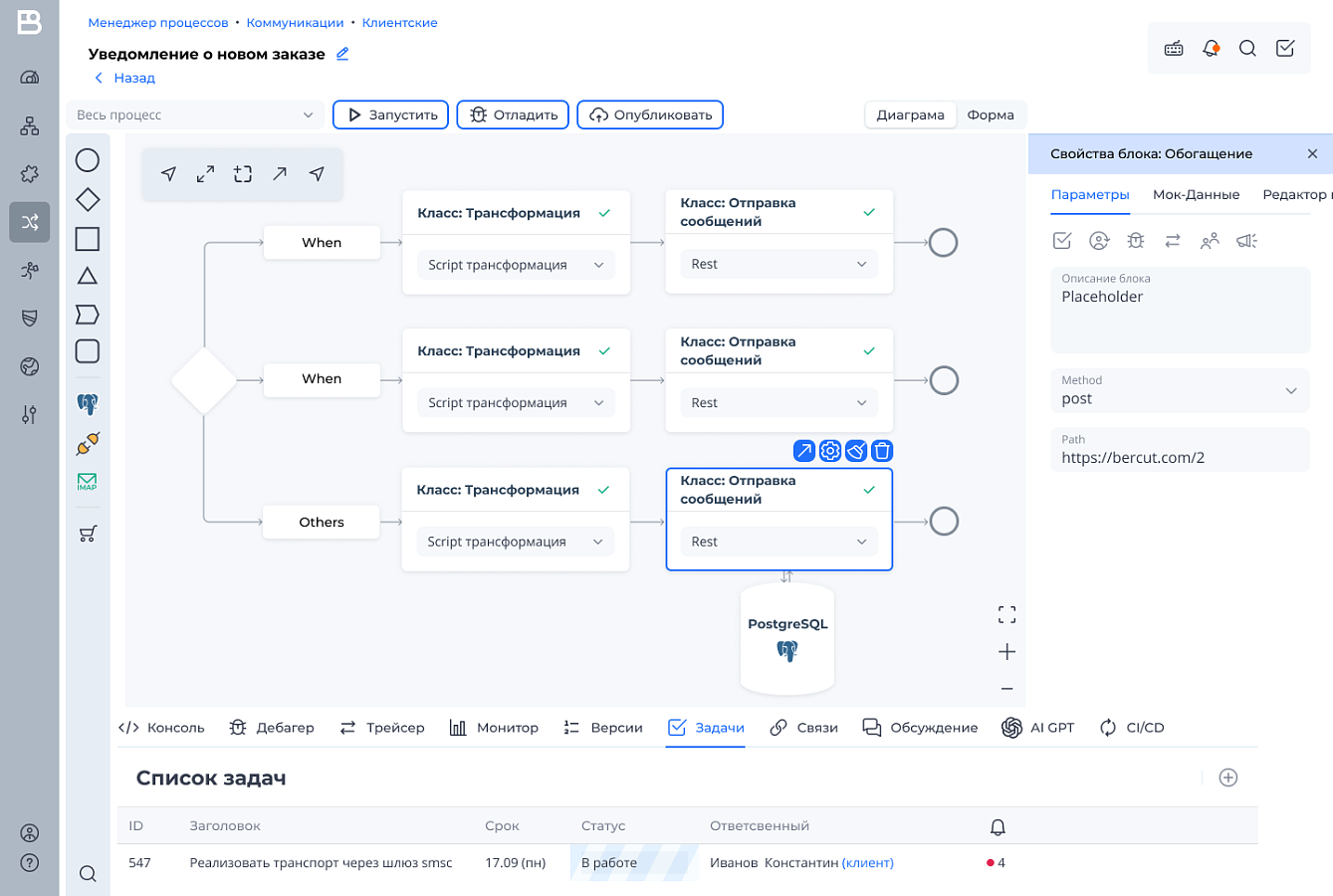
Task: Open settings gear on selected block
Action: coord(830,451)
